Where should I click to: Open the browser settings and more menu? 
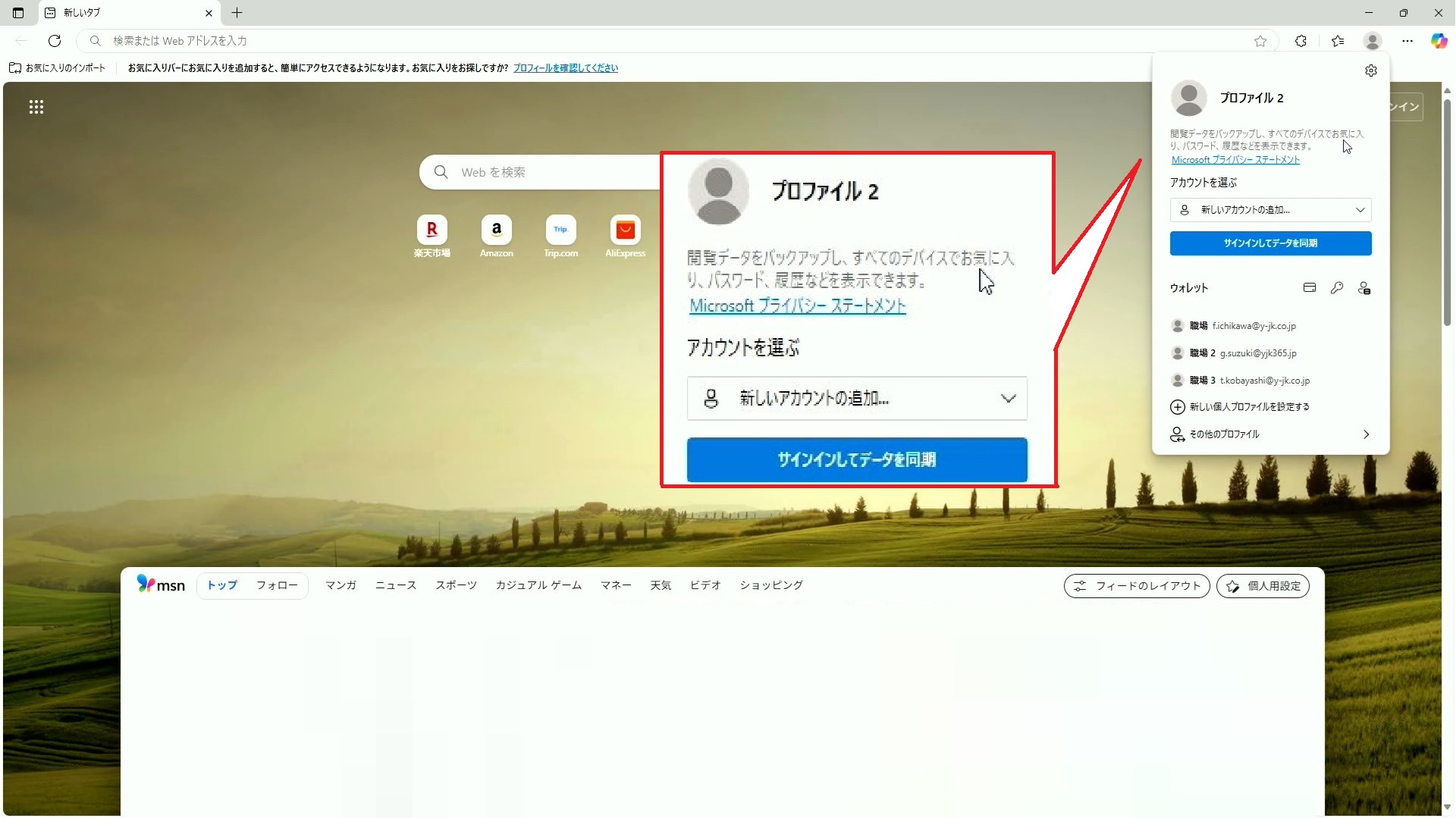pos(1407,41)
